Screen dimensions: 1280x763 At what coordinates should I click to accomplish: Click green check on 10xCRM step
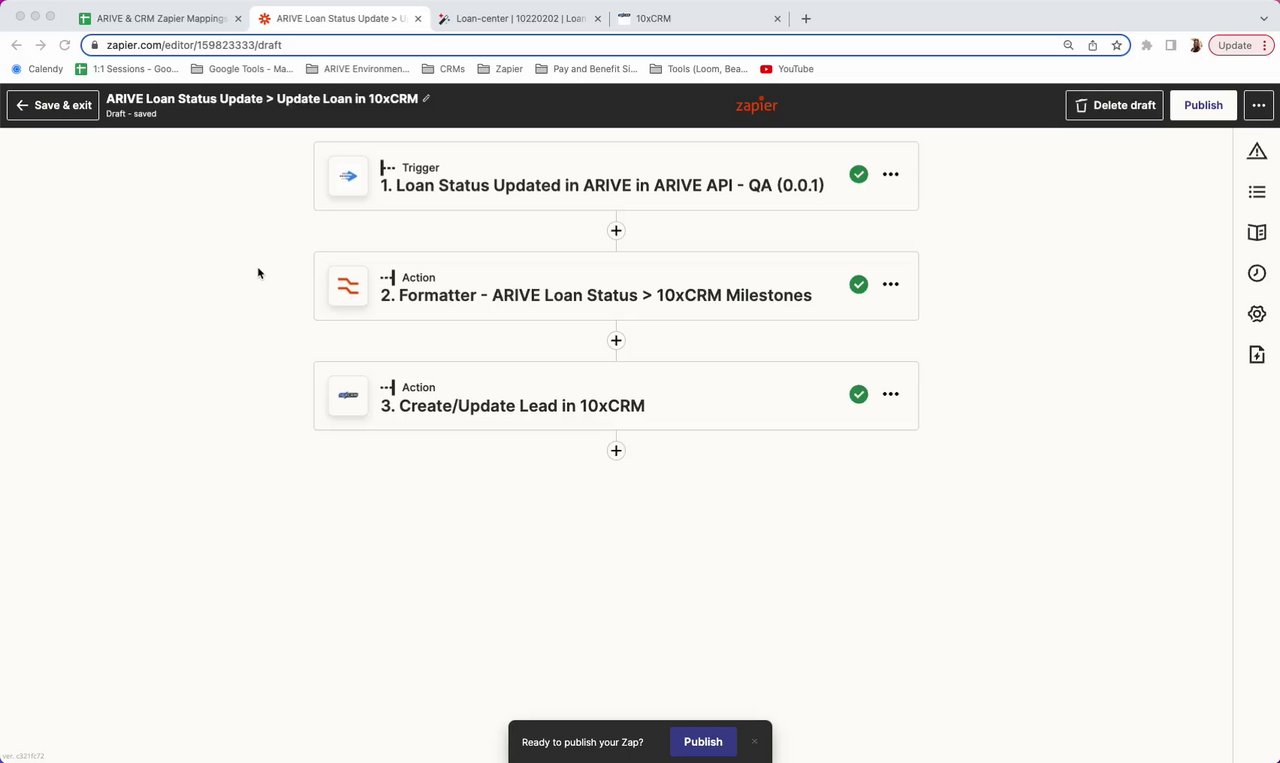point(858,394)
